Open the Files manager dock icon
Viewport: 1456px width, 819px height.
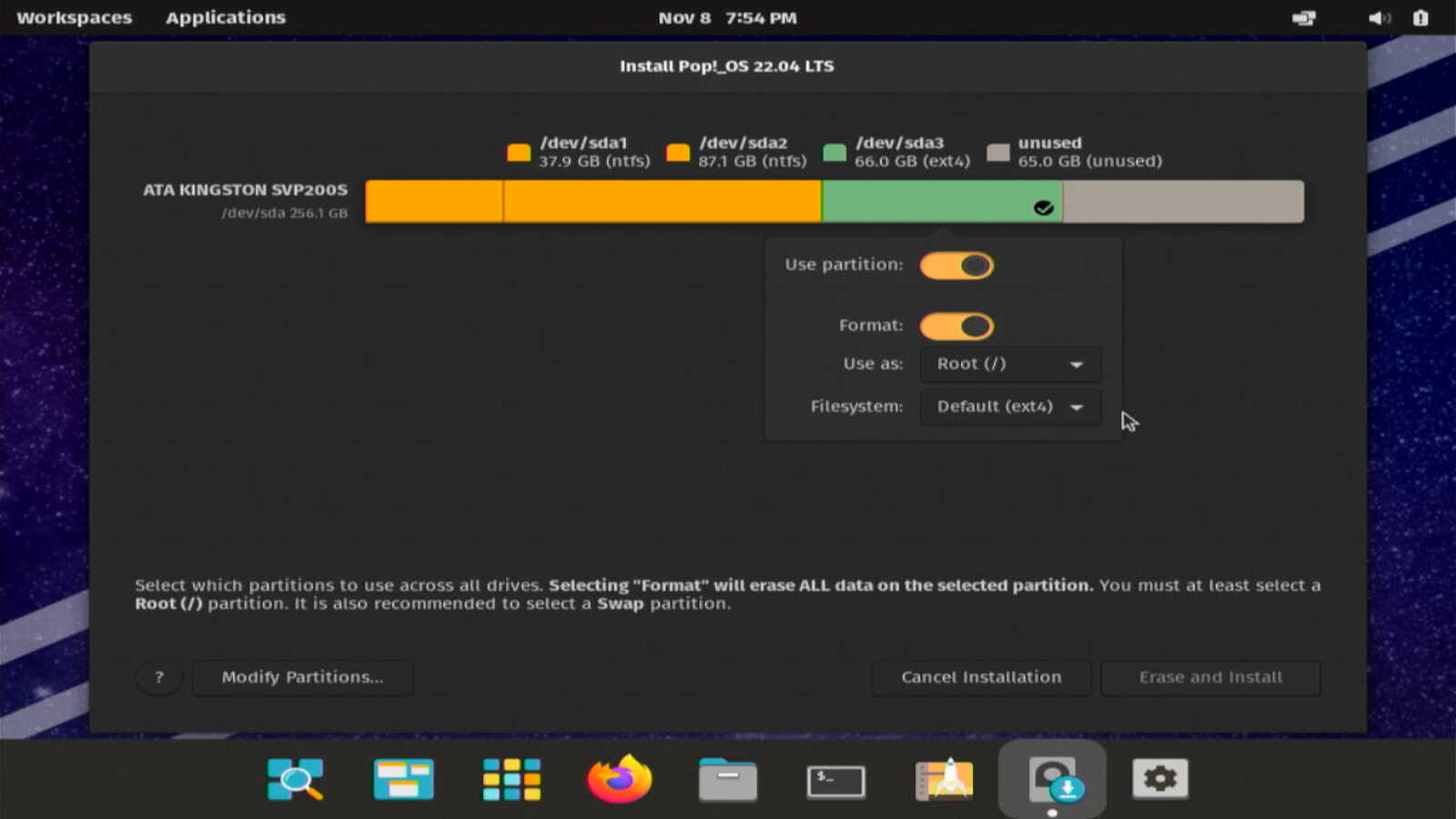coord(728,780)
